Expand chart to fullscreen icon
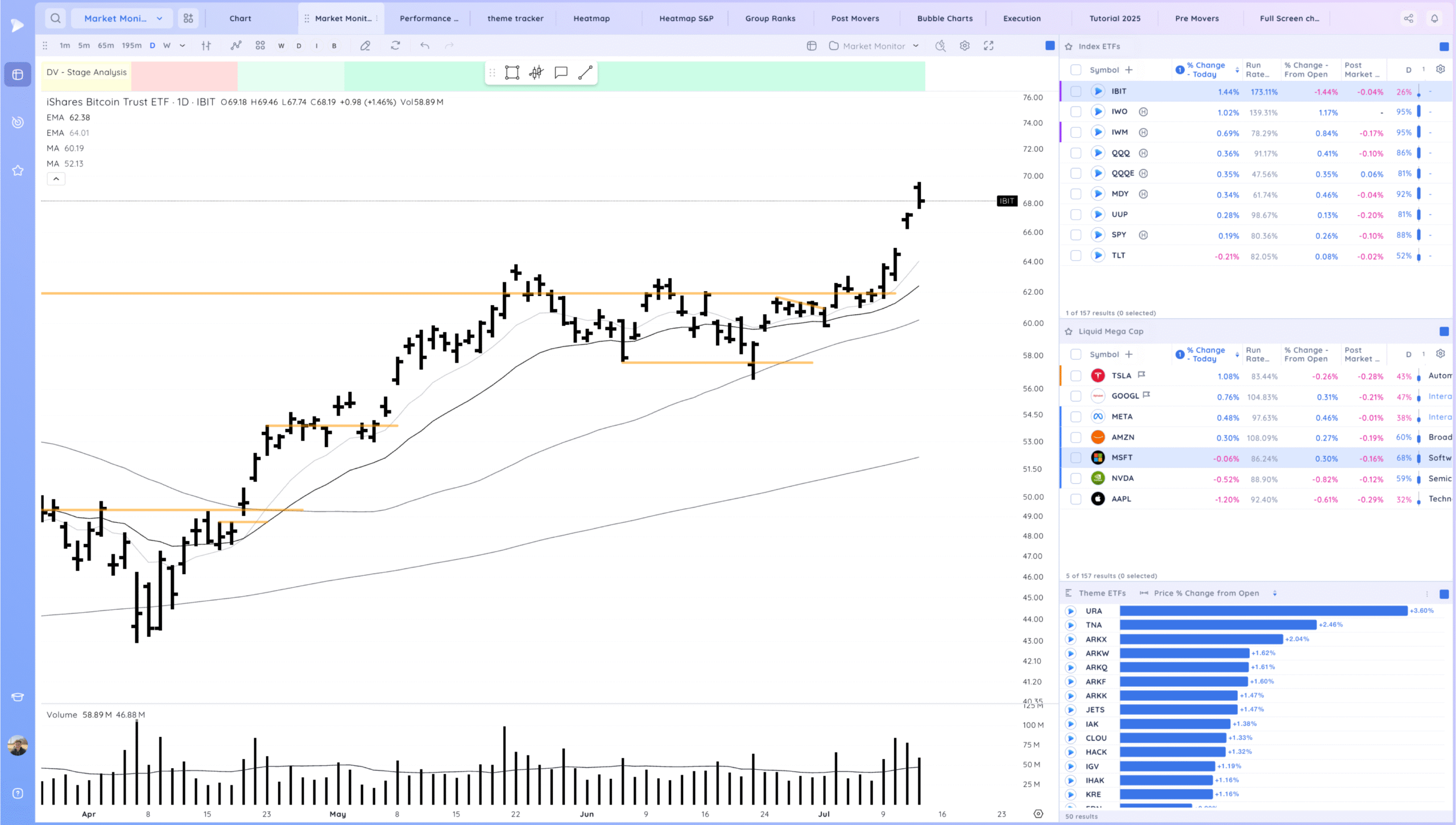Screen dimensions: 1456x825 988,46
